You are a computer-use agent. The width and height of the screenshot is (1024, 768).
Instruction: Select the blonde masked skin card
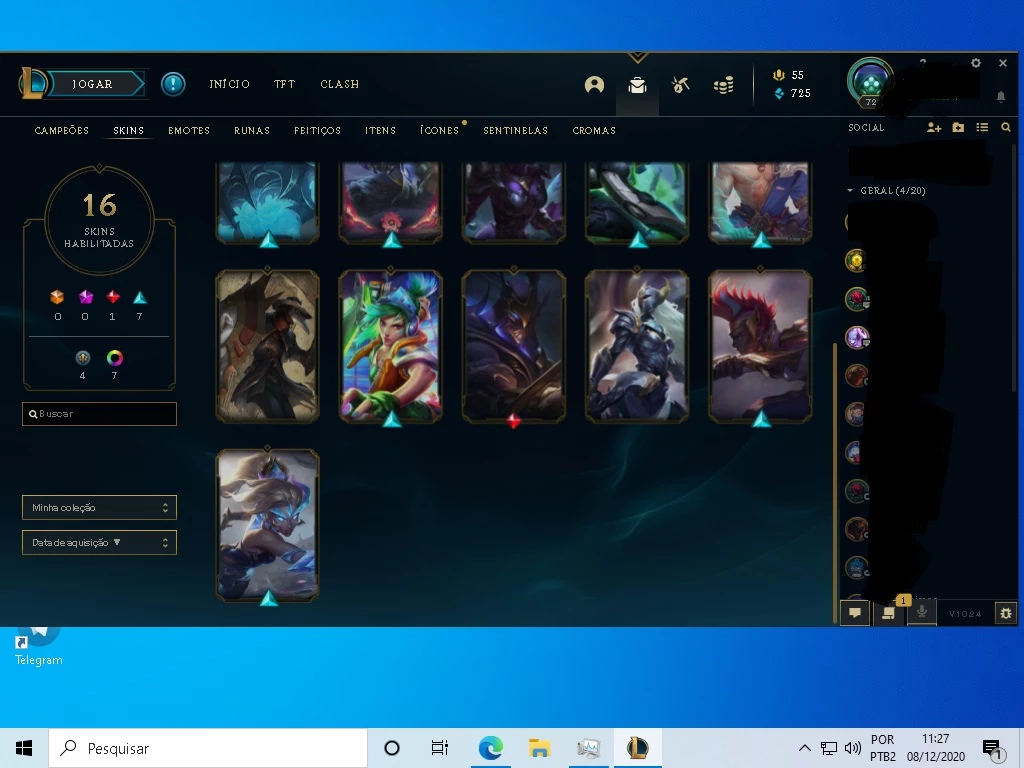click(x=267, y=525)
